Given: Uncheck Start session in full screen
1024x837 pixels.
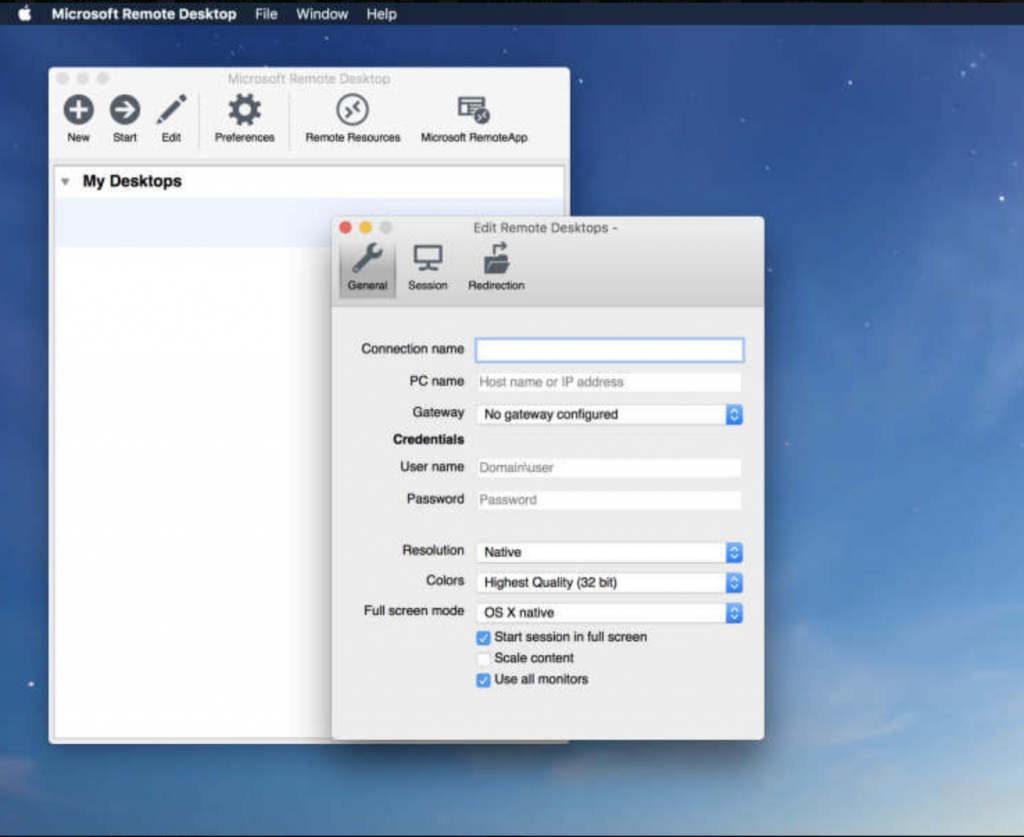Looking at the screenshot, I should pos(484,638).
